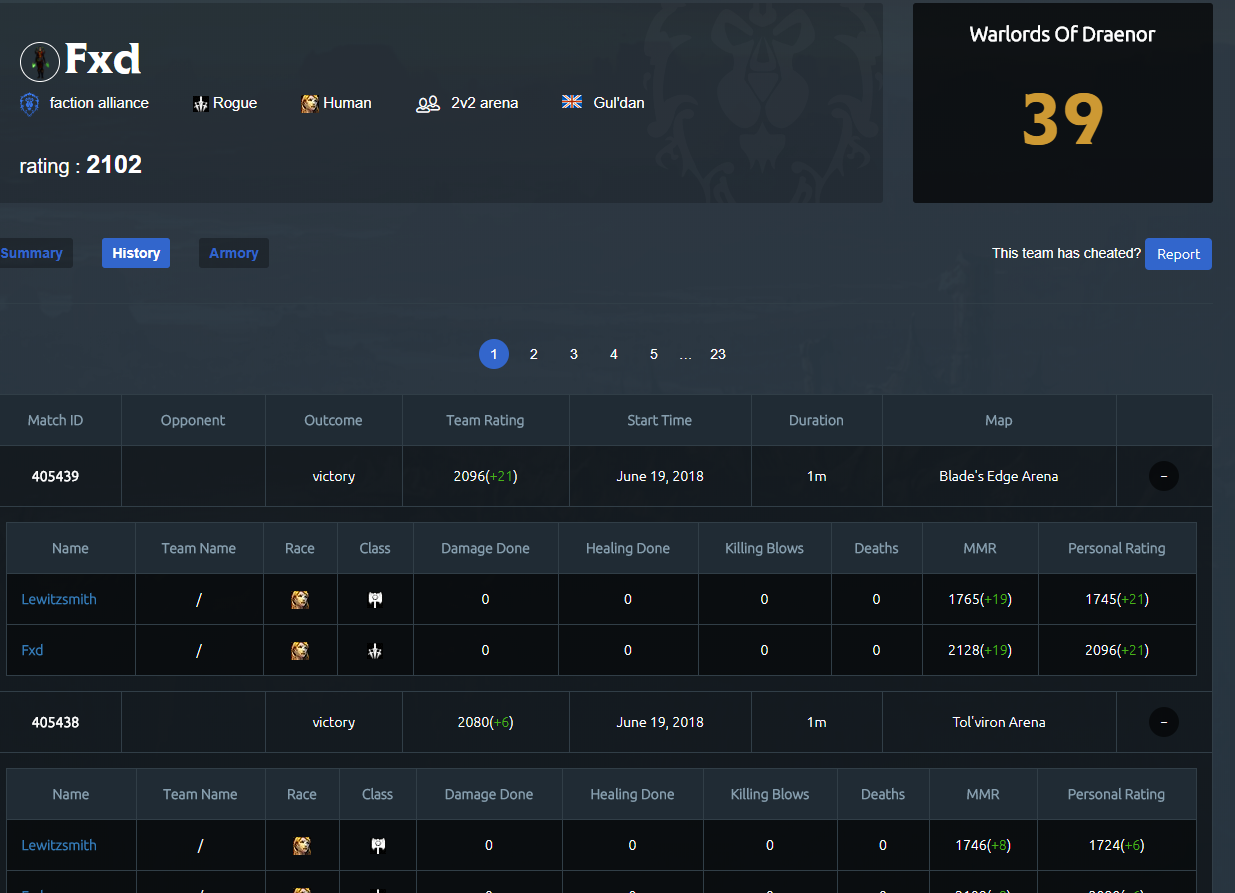Click the Warlords Of Draenor rank 39 card
The height and width of the screenshot is (893, 1235).
pos(1062,103)
